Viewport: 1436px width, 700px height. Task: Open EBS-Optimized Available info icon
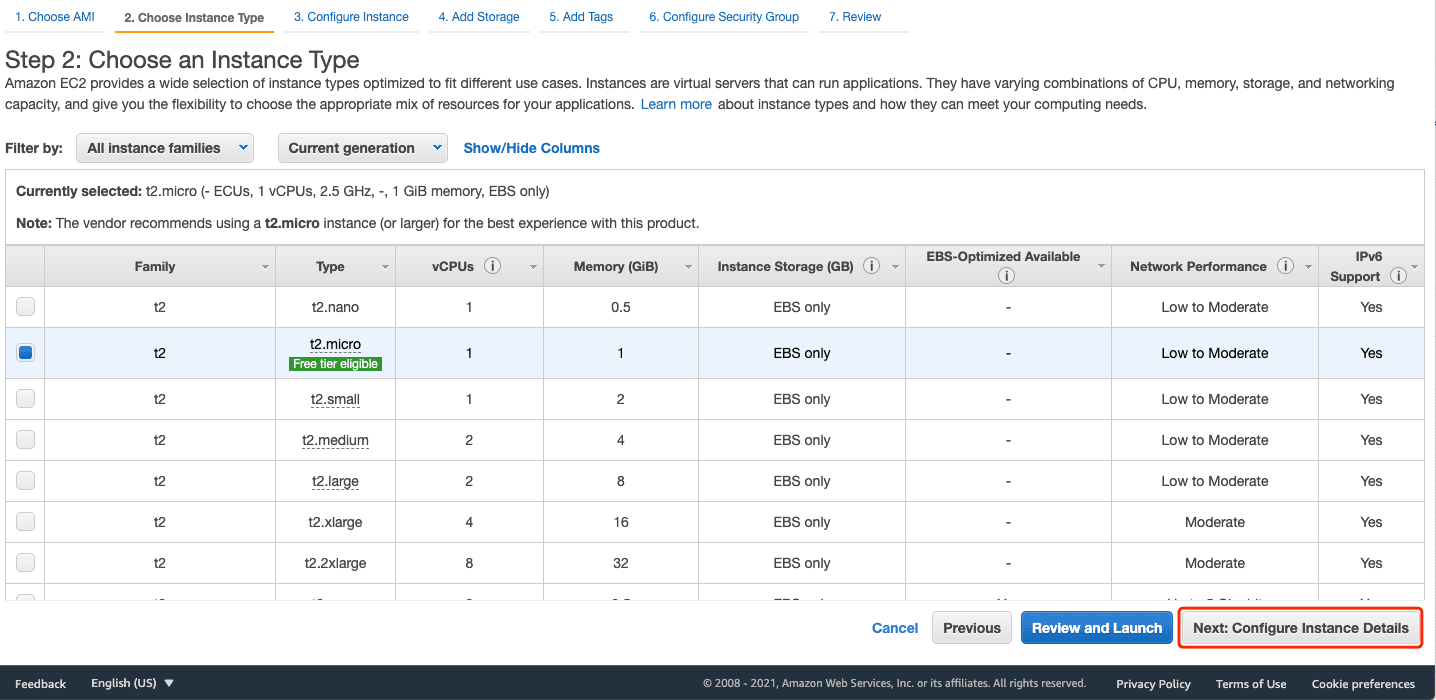coord(1007,276)
